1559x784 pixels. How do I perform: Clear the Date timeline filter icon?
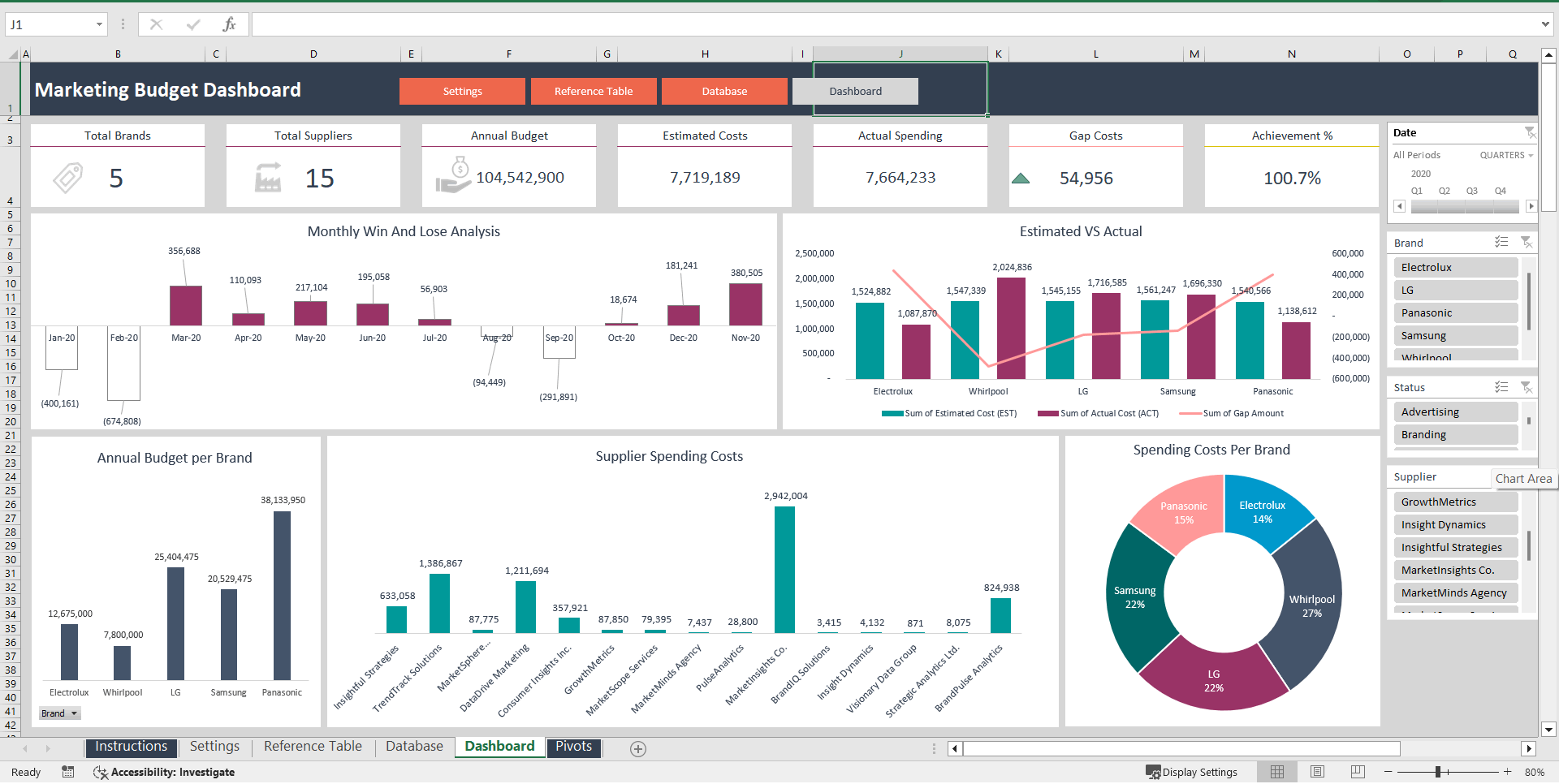1530,132
